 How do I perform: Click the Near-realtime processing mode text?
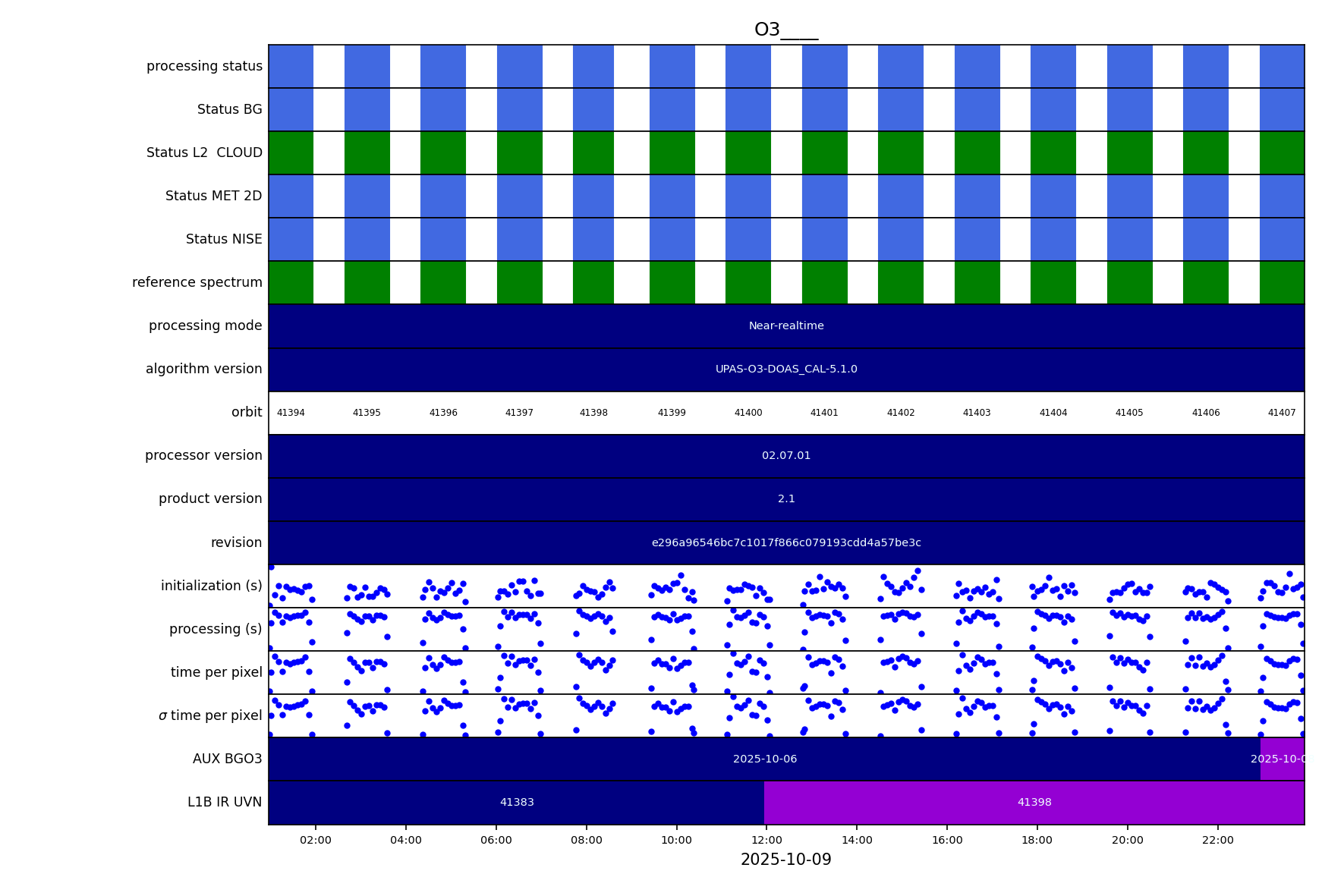(x=785, y=326)
